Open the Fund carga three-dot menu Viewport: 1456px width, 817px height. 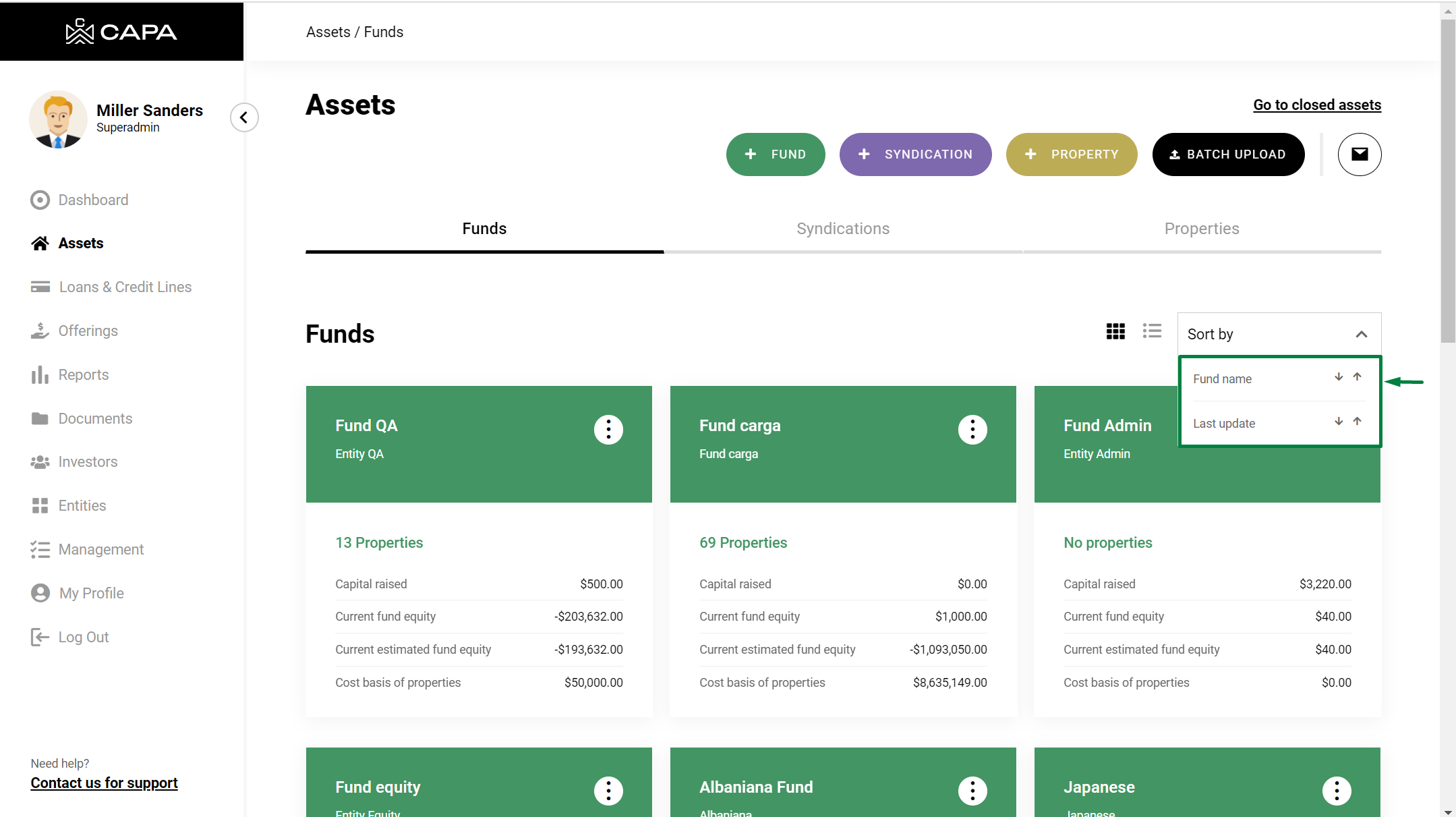click(972, 429)
